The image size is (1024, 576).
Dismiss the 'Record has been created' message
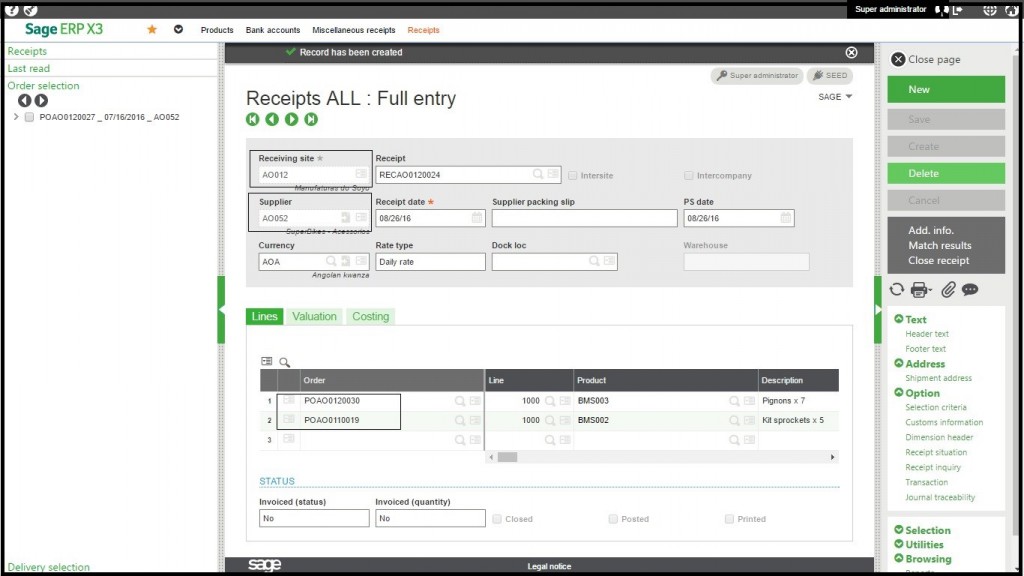851,52
